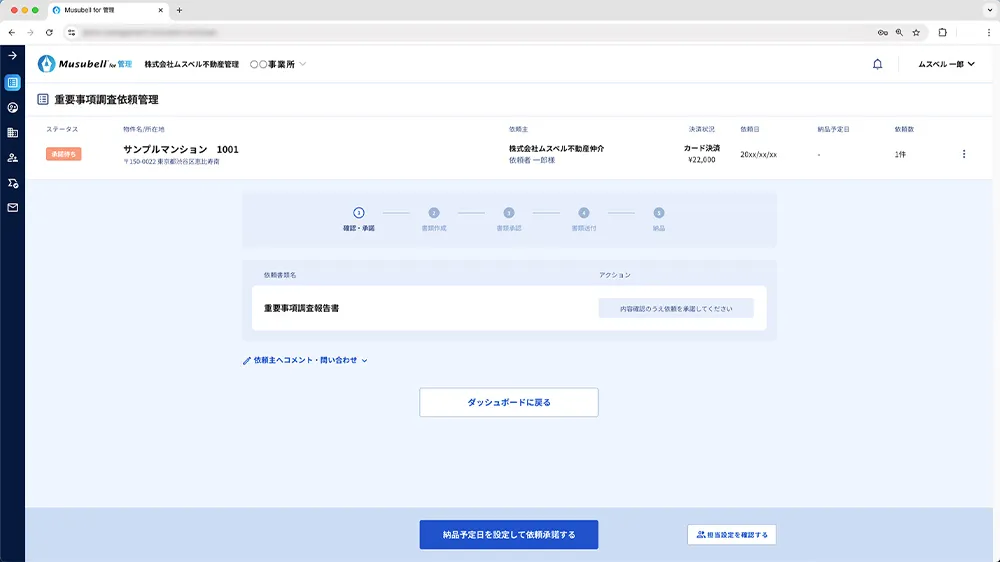Expand 依頼主へコメント・問い合わせ section
The height and width of the screenshot is (562, 1000).
point(305,360)
